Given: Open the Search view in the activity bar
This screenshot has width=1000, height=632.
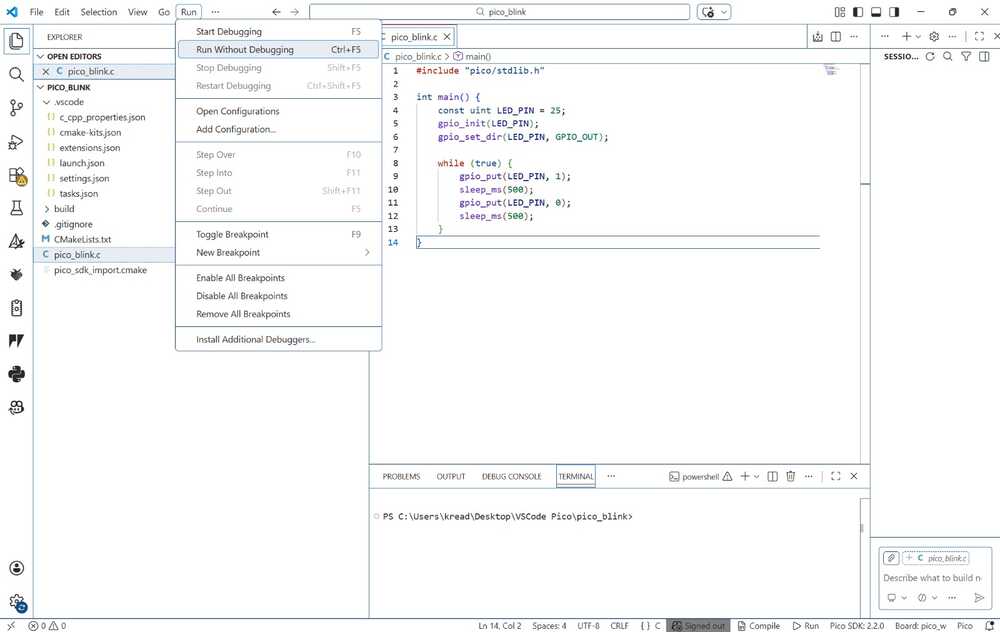Looking at the screenshot, I should point(16,74).
